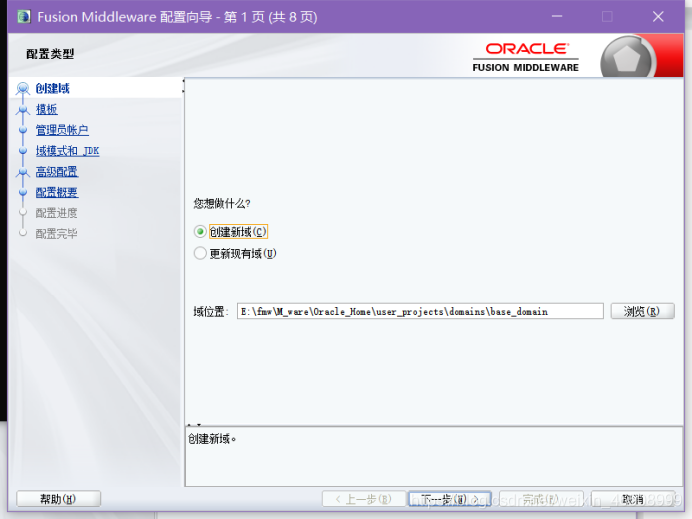This screenshot has height=519, width=692.
Task: Click the wizard application icon in title bar
Action: point(24,17)
